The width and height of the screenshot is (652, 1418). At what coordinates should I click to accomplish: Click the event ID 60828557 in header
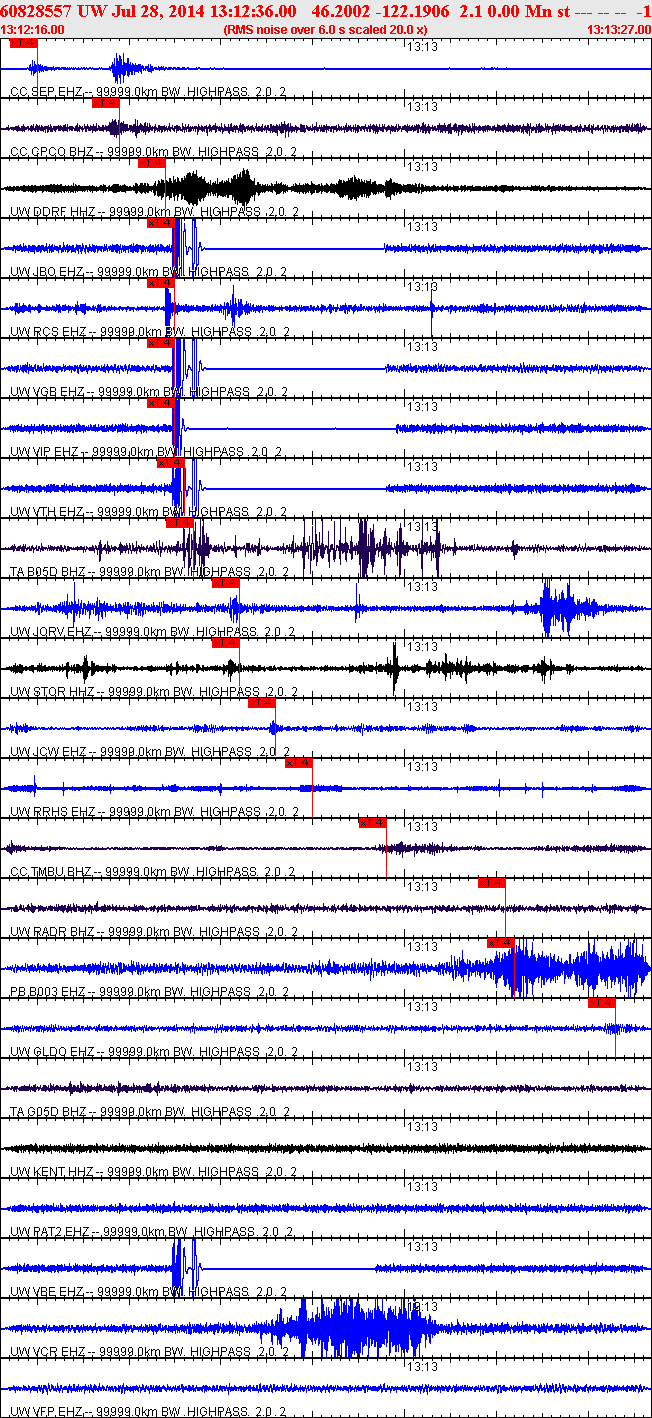tap(37, 11)
